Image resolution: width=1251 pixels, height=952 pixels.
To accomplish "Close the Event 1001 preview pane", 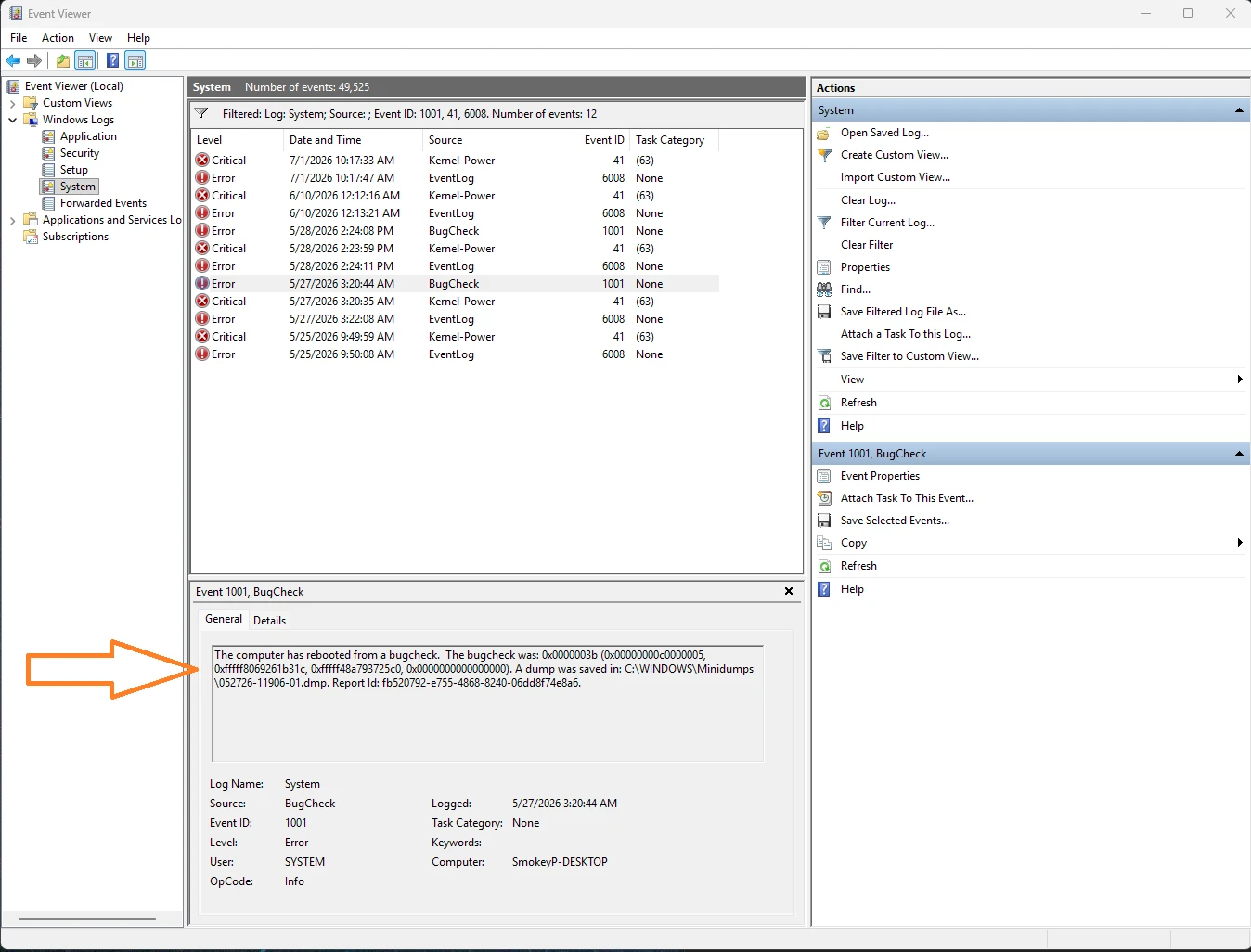I will pos(789,591).
